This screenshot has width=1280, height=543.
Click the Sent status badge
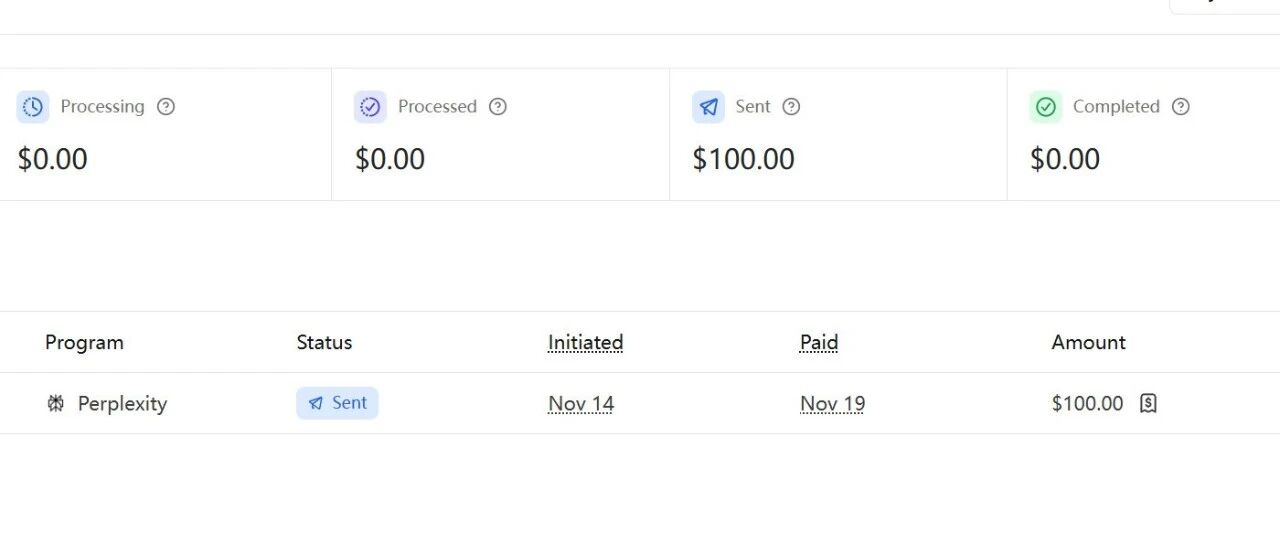pos(337,403)
